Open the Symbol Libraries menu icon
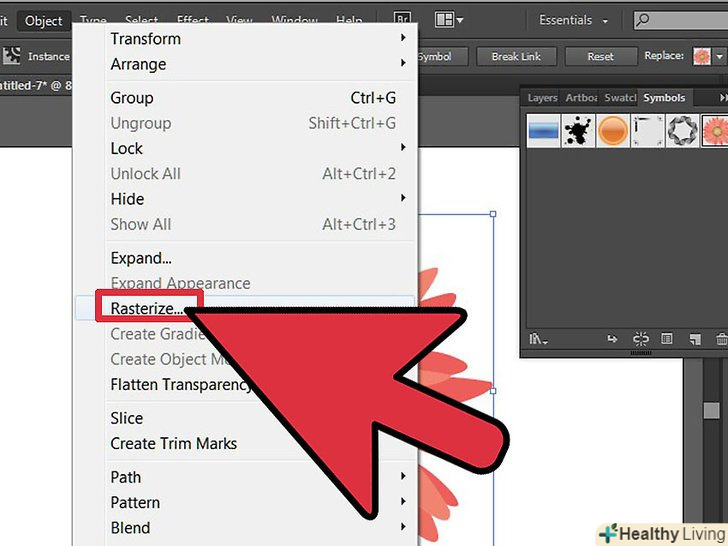The image size is (728, 546). pos(538,339)
